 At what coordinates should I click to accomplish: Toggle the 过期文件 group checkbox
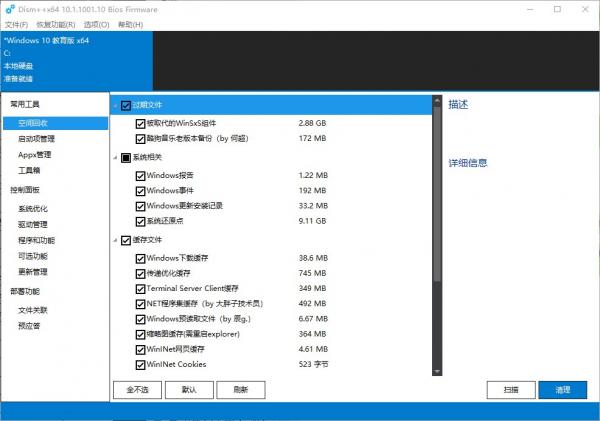tap(126, 105)
